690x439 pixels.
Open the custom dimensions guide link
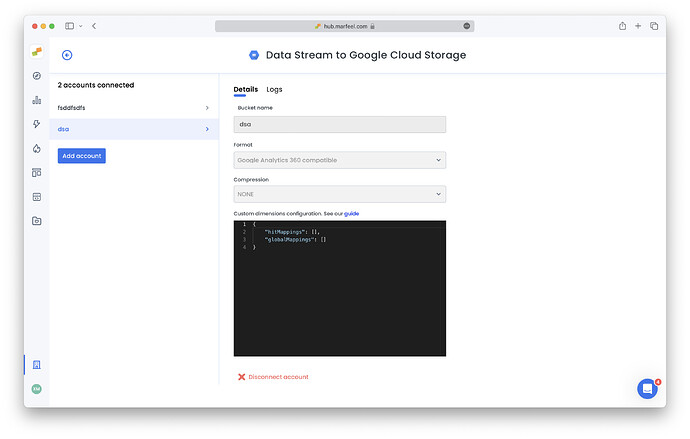click(351, 213)
